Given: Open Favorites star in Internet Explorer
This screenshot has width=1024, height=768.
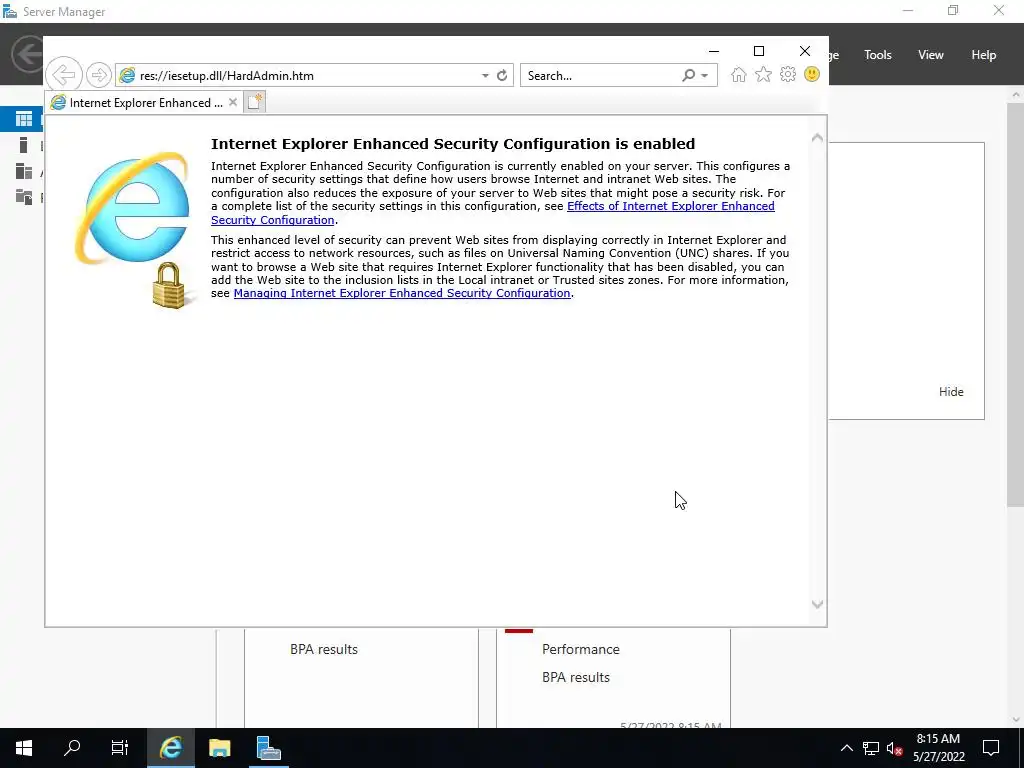Looking at the screenshot, I should [763, 75].
